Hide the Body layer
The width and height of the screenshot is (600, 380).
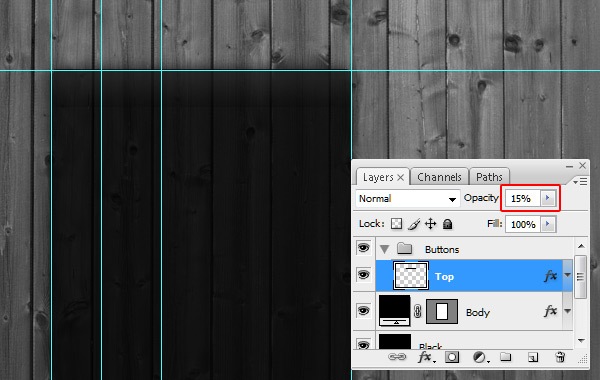point(363,310)
